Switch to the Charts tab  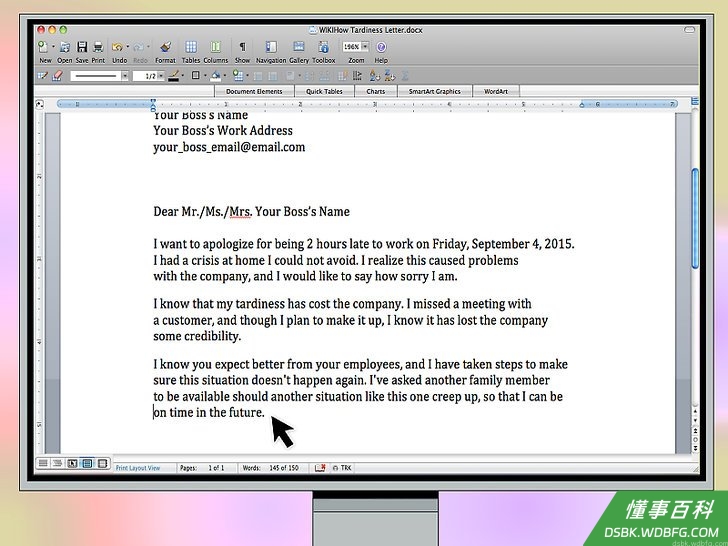[x=375, y=91]
